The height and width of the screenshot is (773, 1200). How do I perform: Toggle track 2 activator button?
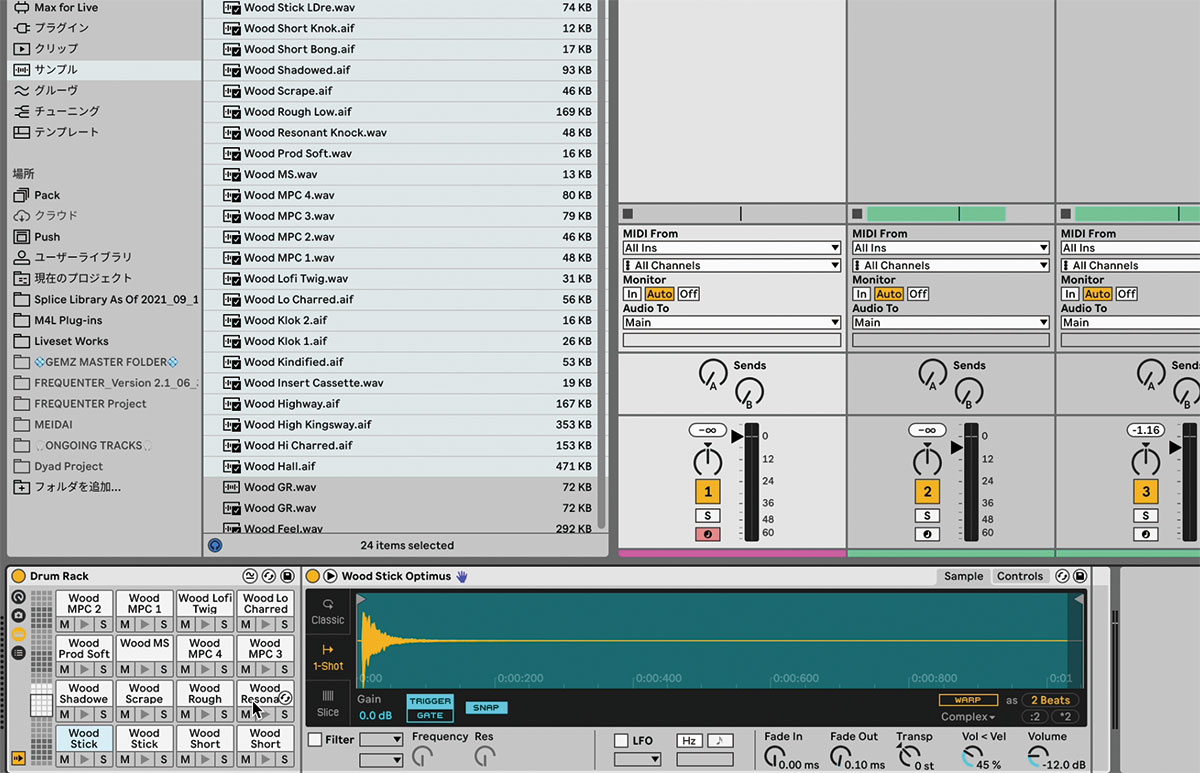click(927, 492)
